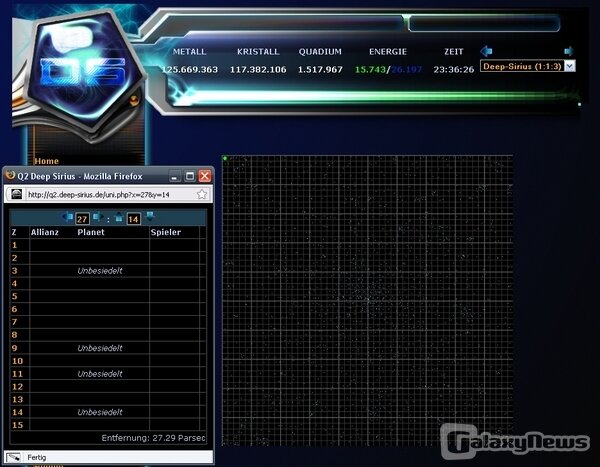The width and height of the screenshot is (600, 467).
Task: Click the up arrow beside Y coordinate 14
Action: 119,217
